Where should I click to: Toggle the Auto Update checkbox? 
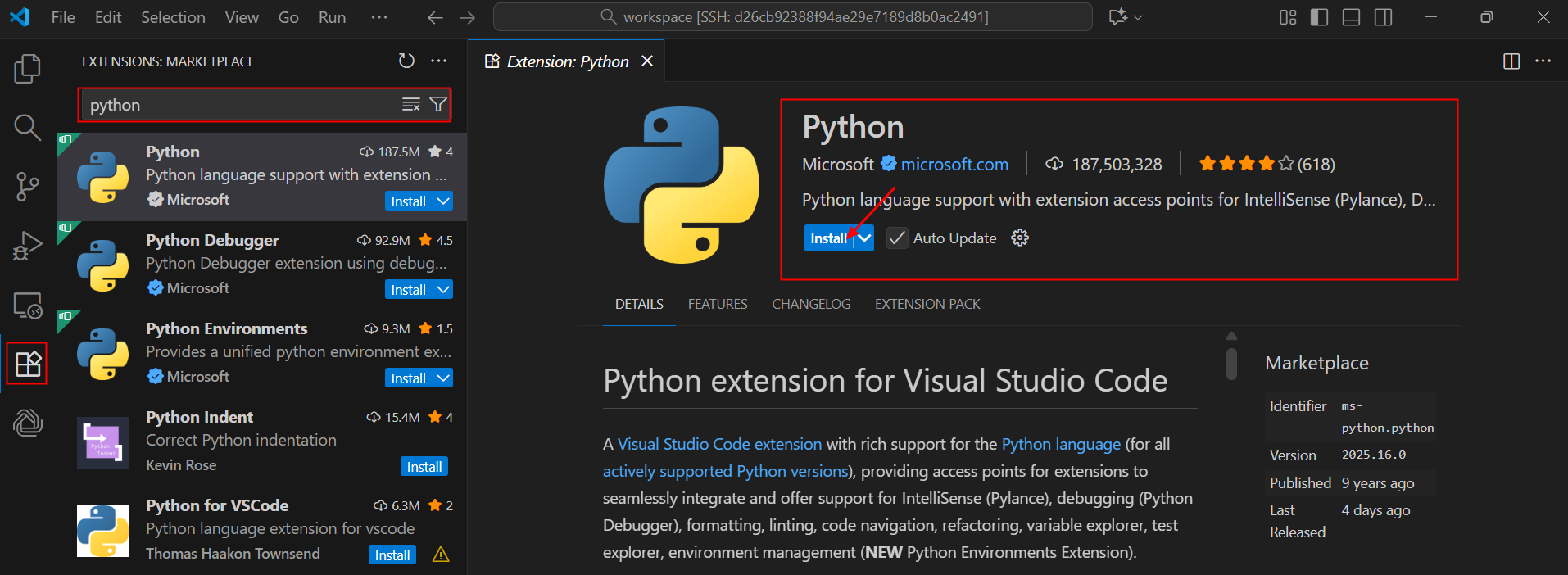pos(897,238)
